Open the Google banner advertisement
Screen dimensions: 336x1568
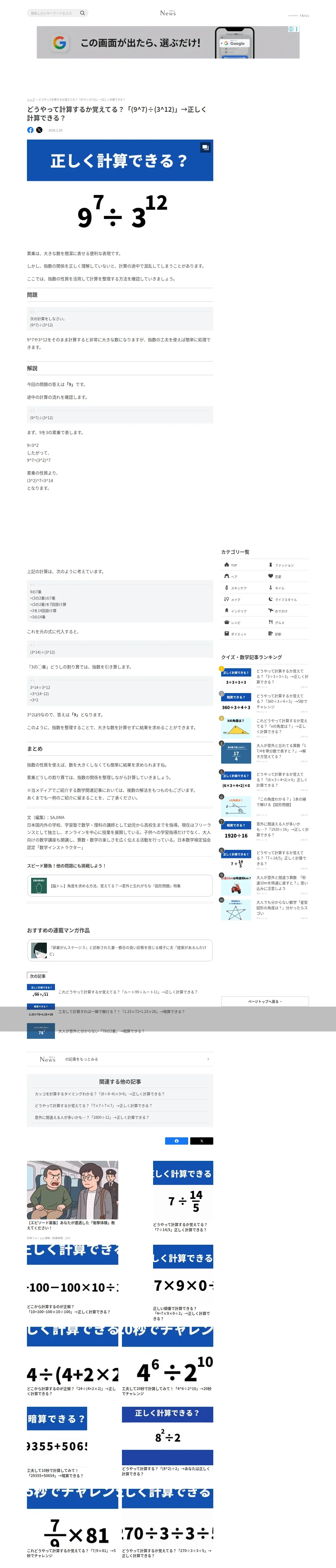(x=168, y=43)
